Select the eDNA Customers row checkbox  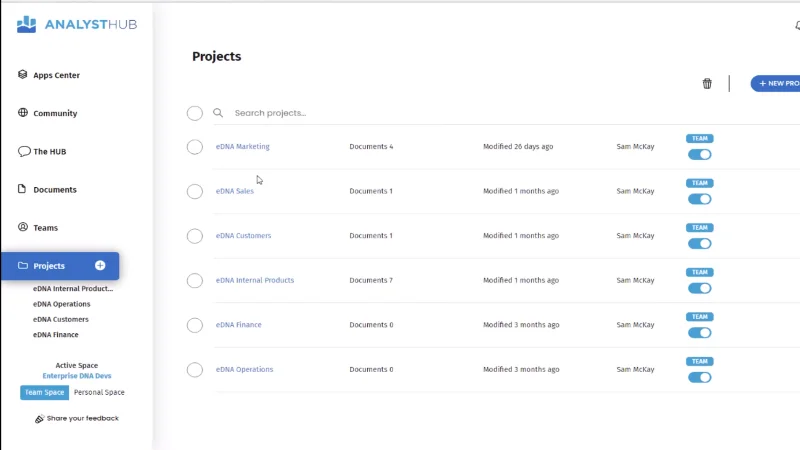[x=194, y=236]
